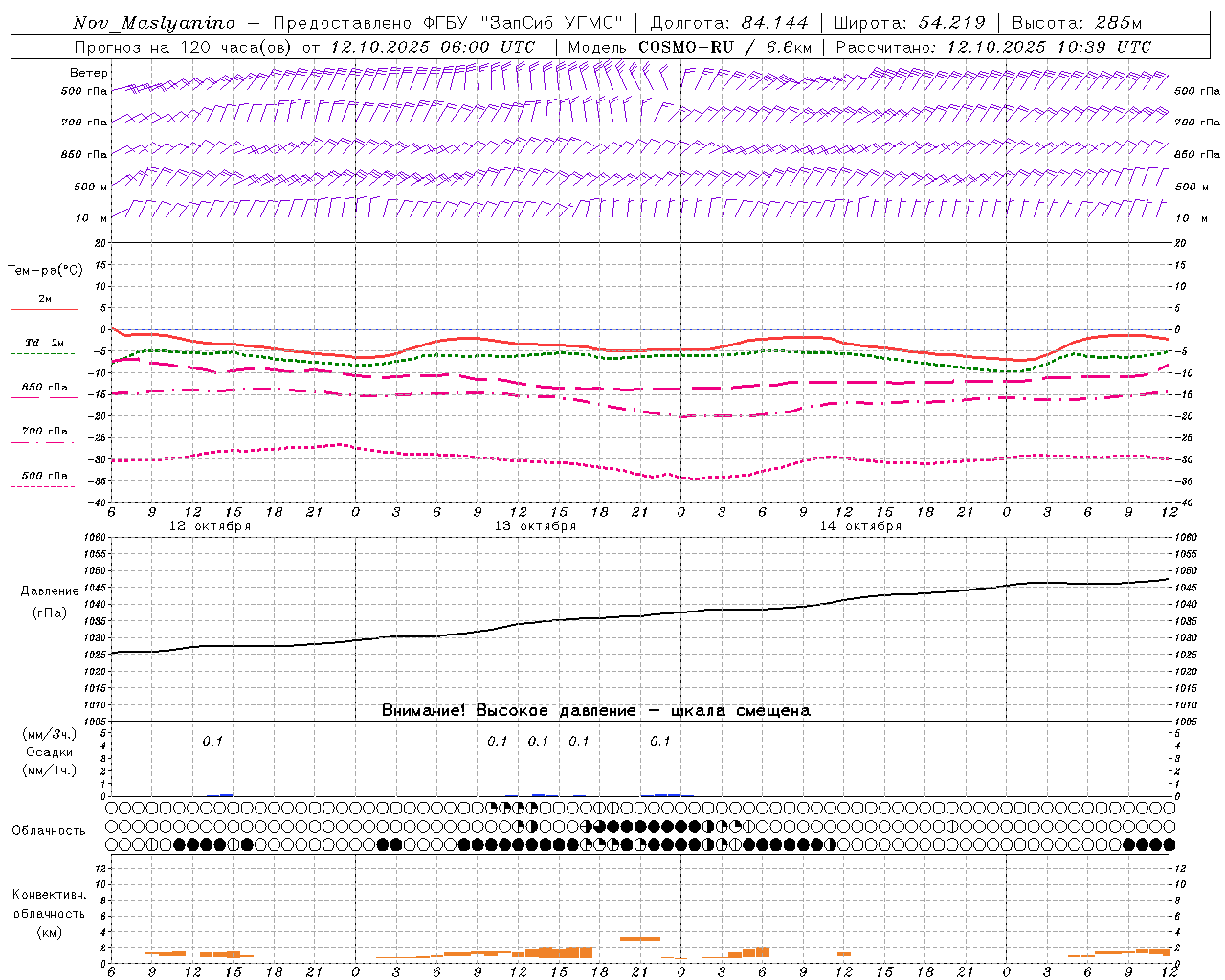Screen dimensions: 1225x980
Task: Click the Ветер panel label
Action: [x=88, y=73]
